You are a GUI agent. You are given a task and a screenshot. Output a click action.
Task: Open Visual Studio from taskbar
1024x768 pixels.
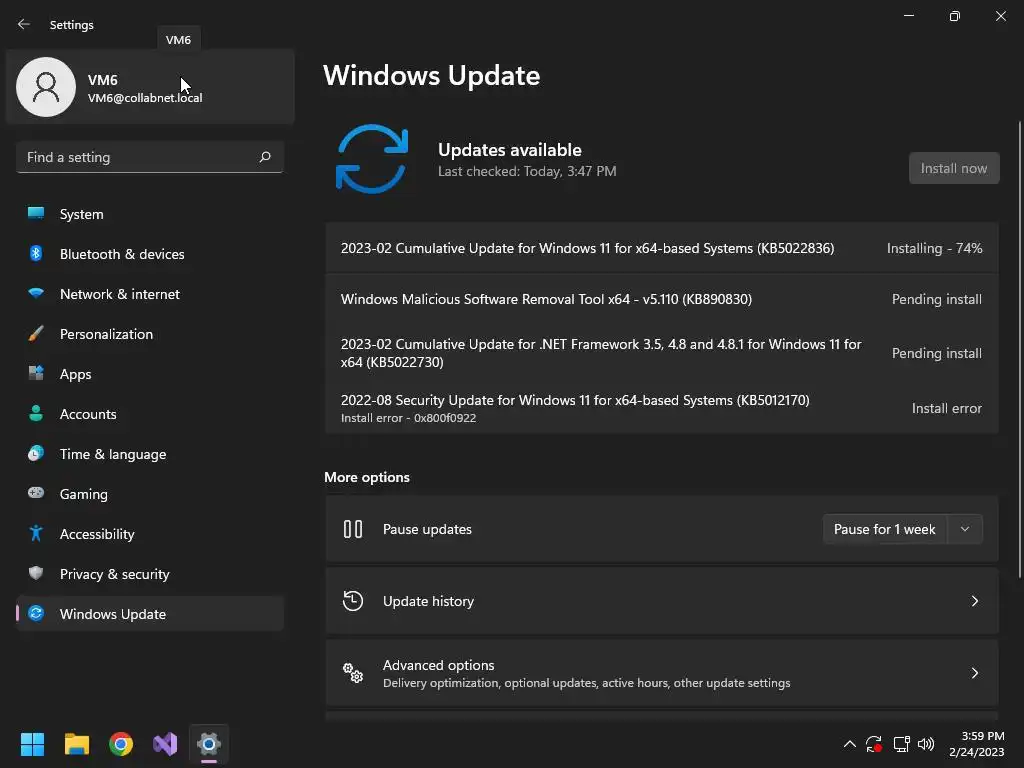tap(165, 744)
